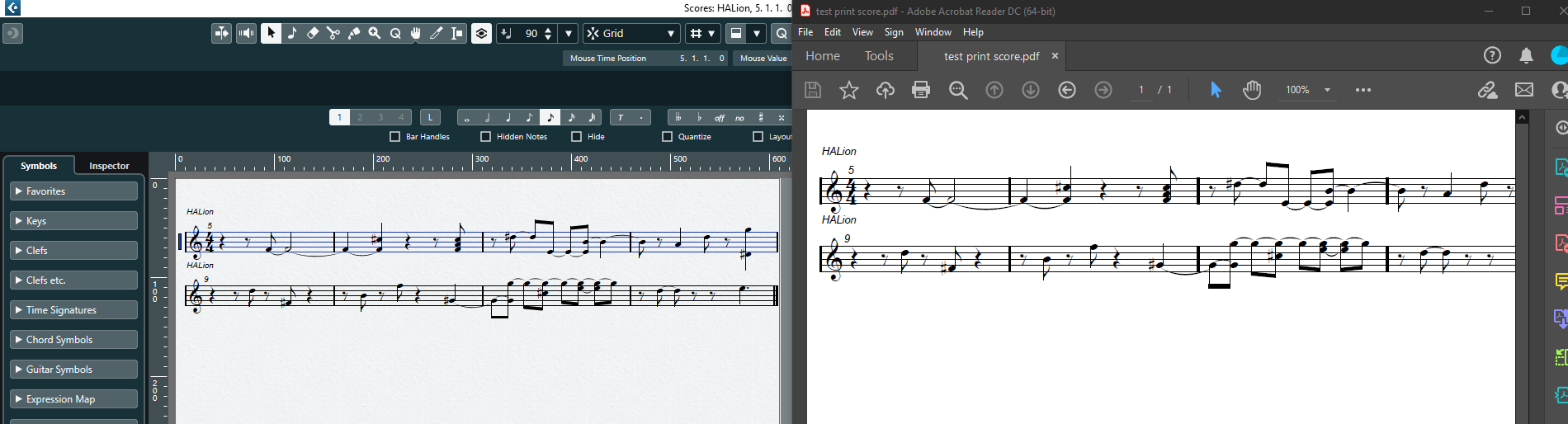The height and width of the screenshot is (424, 1568).
Task: Open the Acrobat Window menu
Action: coord(933,32)
